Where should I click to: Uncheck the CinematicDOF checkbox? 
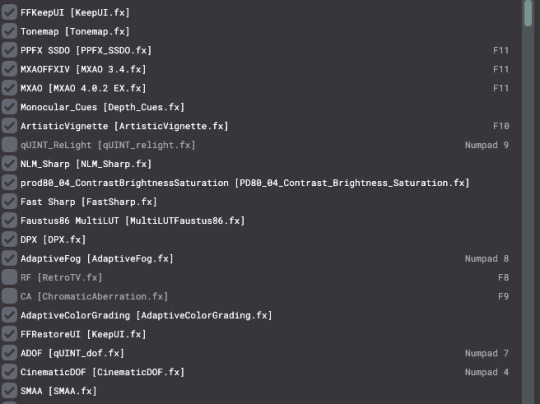tap(9, 372)
